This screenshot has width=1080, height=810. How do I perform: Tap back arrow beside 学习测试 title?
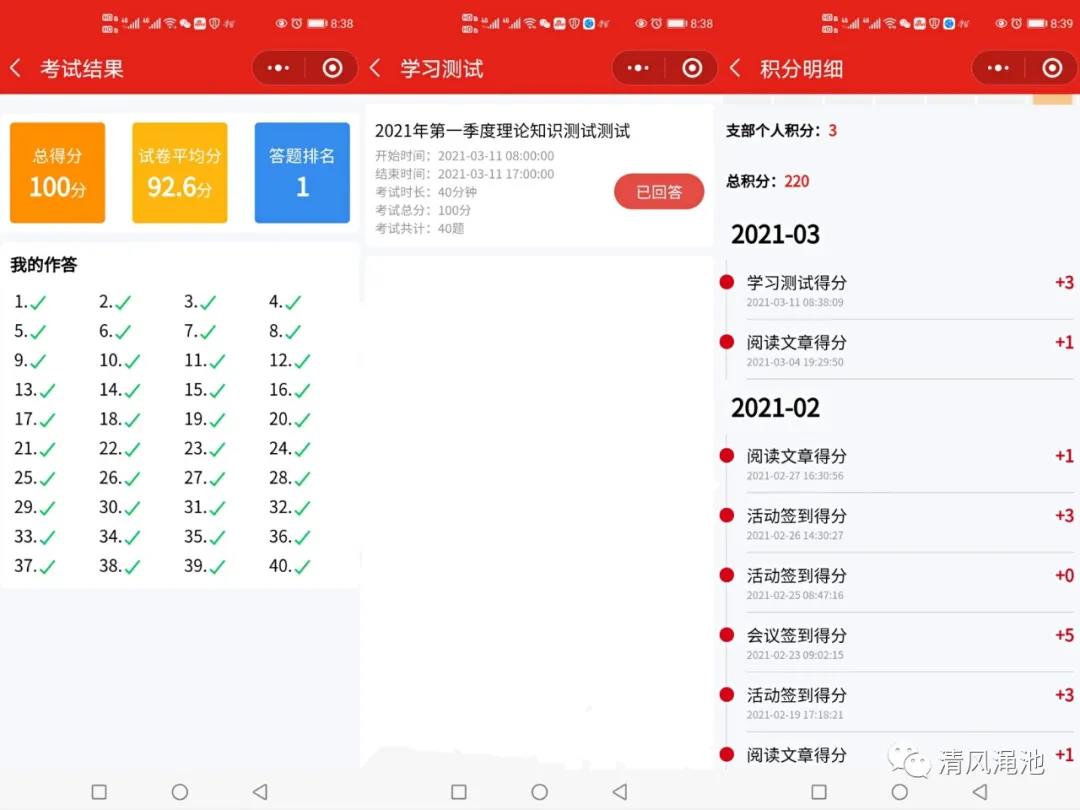[376, 68]
